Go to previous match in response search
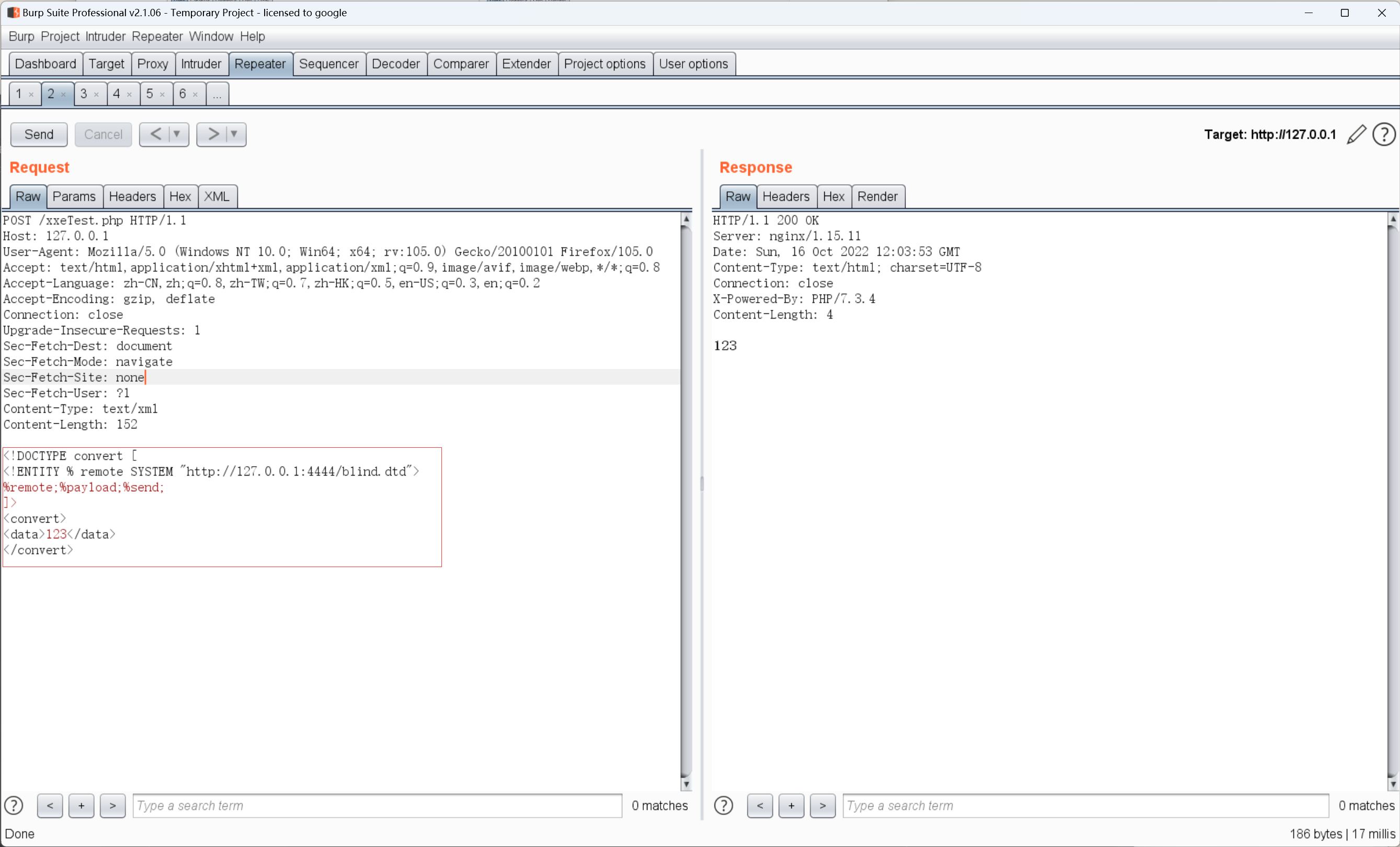The width and height of the screenshot is (1400, 847). point(760,806)
